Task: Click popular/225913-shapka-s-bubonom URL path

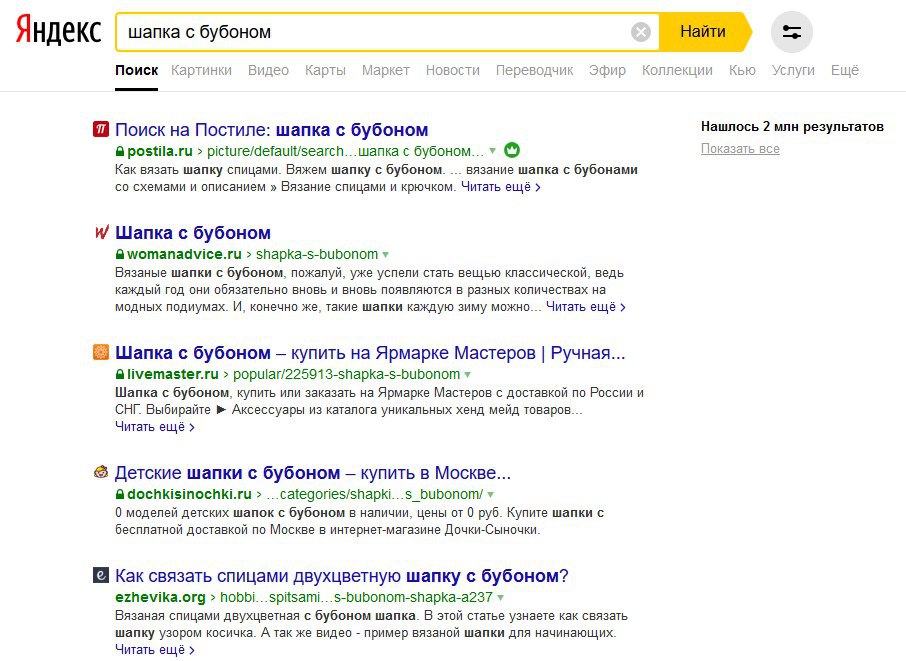Action: point(346,374)
